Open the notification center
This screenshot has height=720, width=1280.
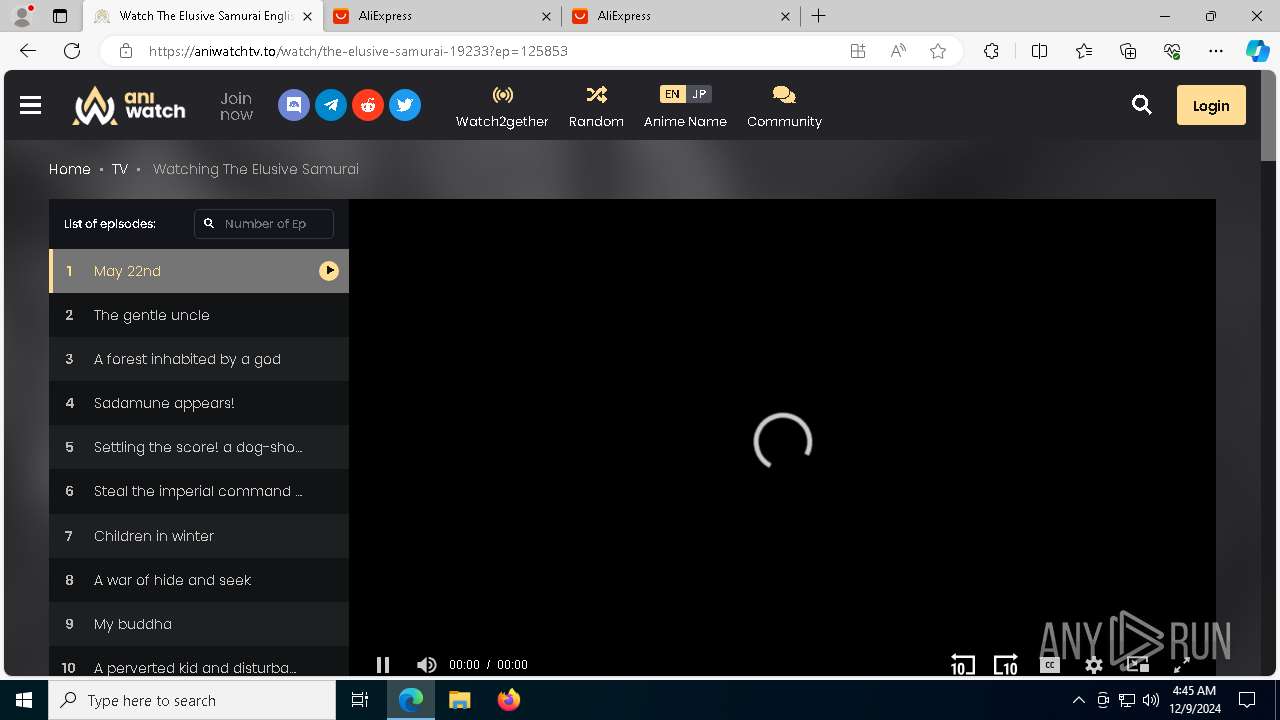click(x=1247, y=700)
